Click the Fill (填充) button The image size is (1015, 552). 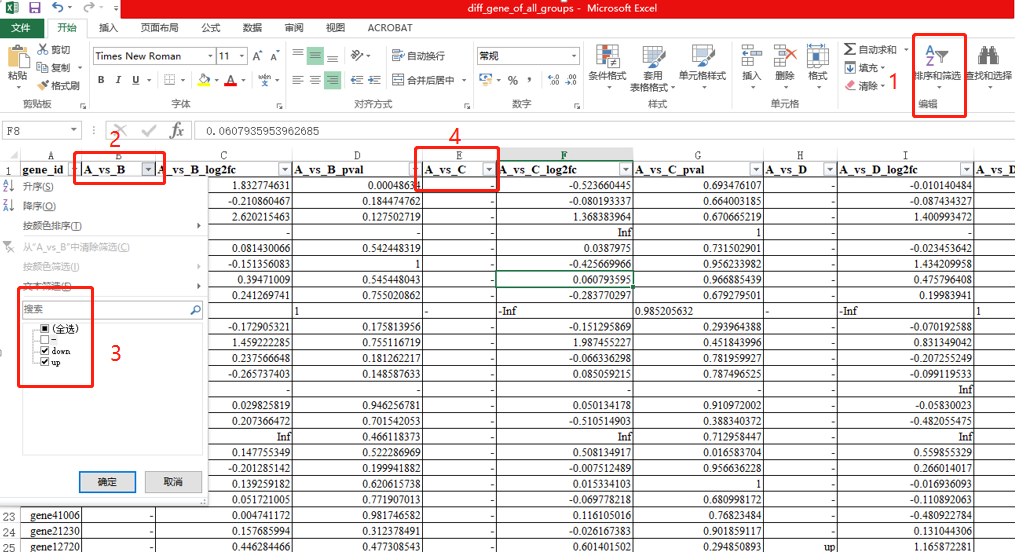click(864, 67)
